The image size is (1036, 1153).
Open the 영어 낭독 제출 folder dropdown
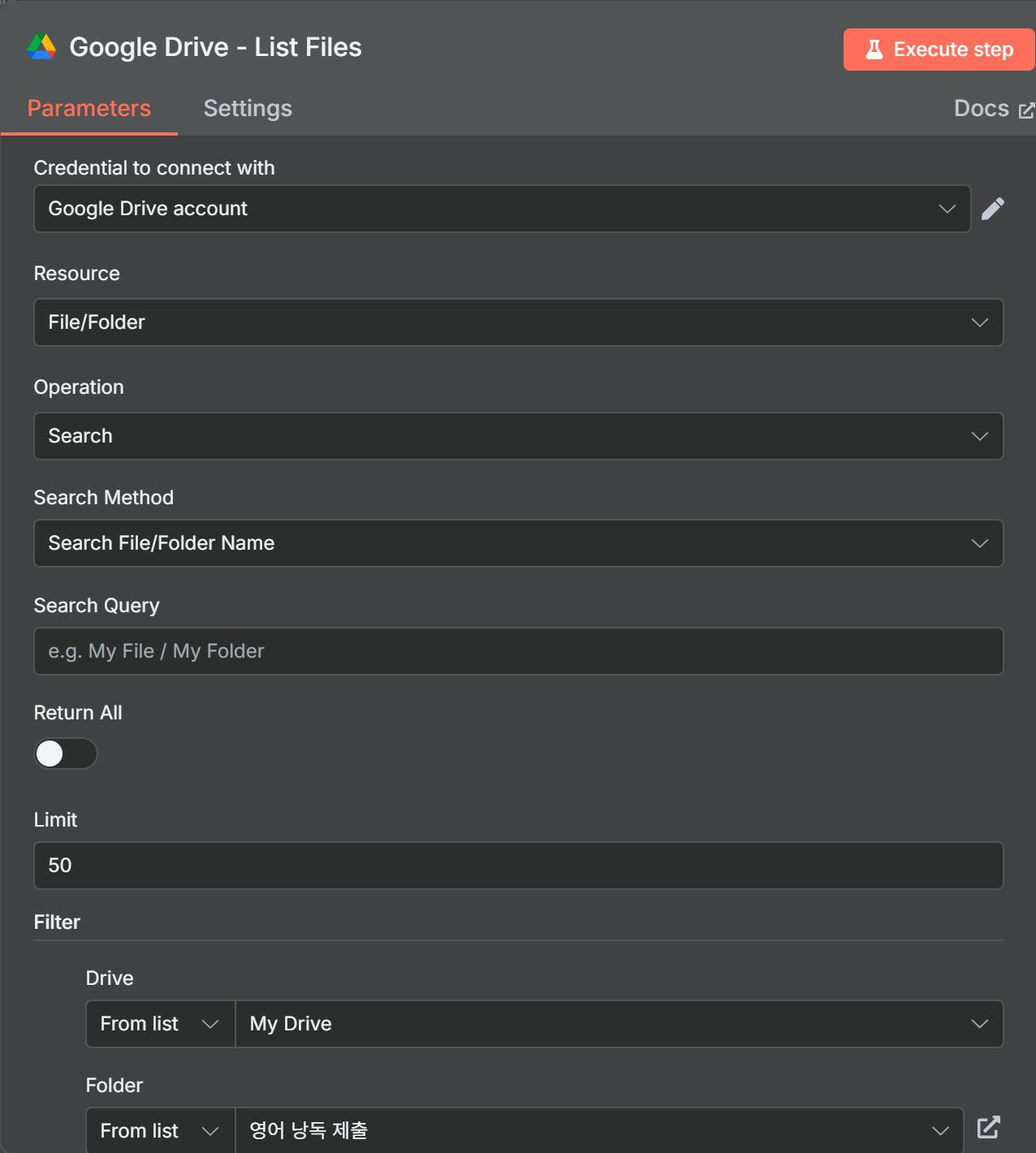[x=599, y=1131]
